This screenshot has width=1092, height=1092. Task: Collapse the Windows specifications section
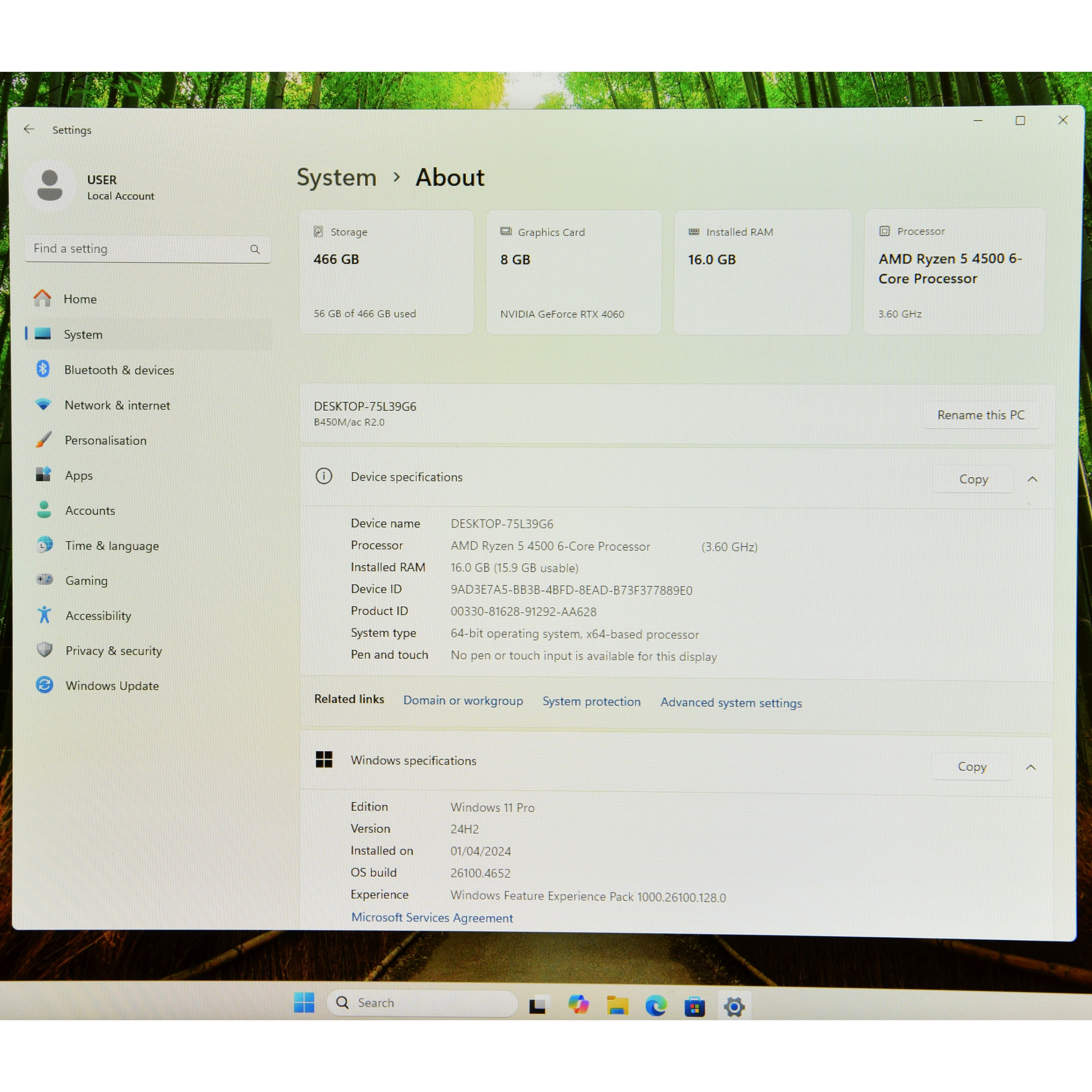pos(1030,767)
